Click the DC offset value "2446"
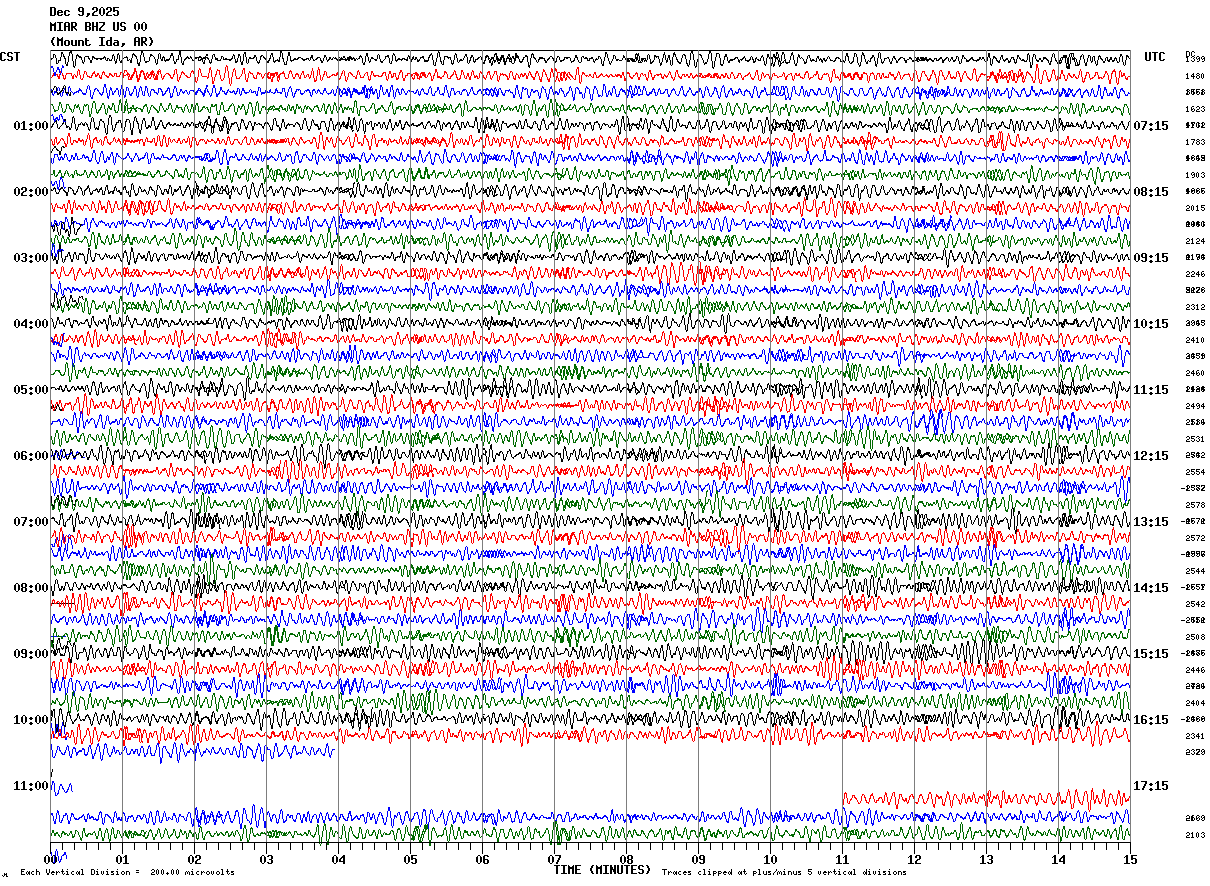The height and width of the screenshot is (886, 1210). (1195, 670)
